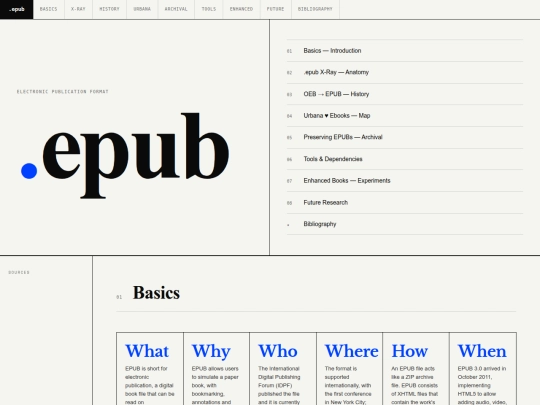Click the 'Where' card heading
Screen dimensions: 540x405
click(352, 351)
